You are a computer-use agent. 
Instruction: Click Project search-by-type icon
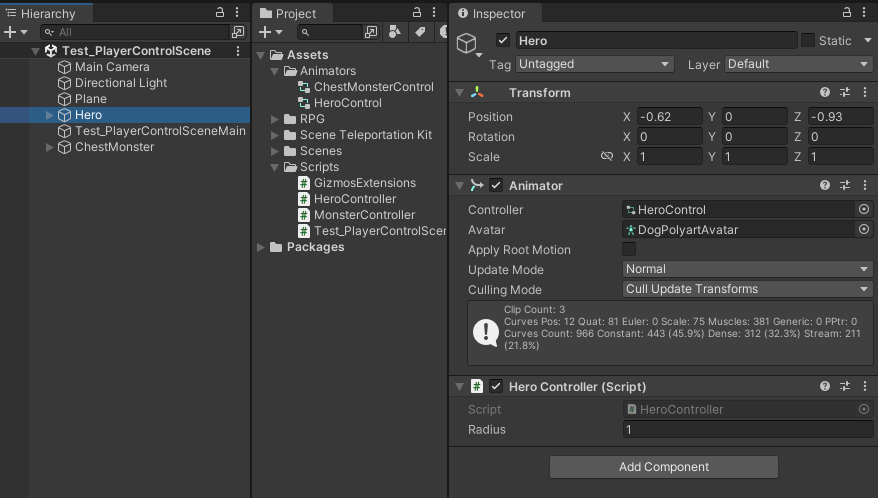tap(395, 32)
